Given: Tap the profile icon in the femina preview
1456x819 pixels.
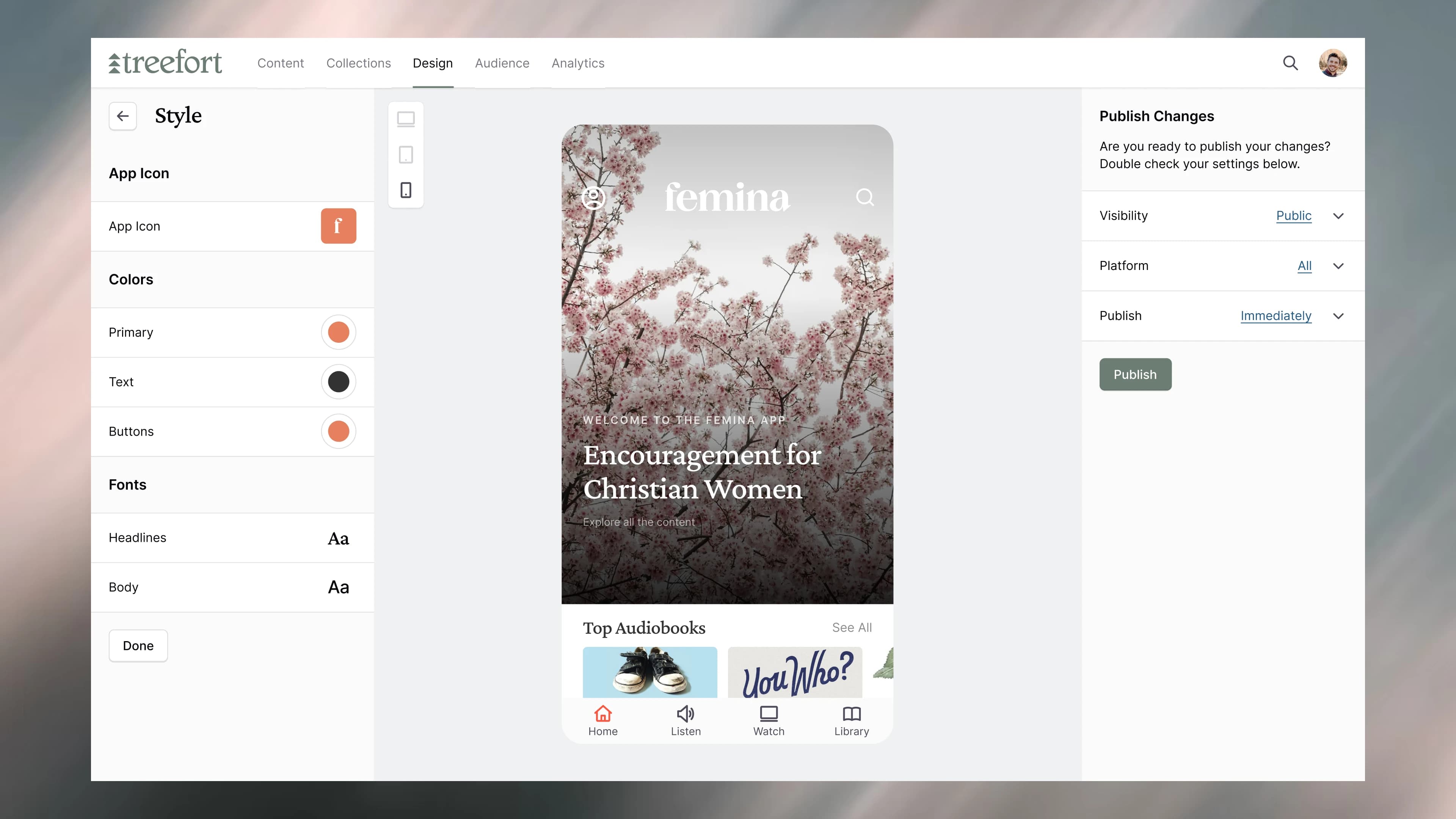Looking at the screenshot, I should pyautogui.click(x=593, y=197).
